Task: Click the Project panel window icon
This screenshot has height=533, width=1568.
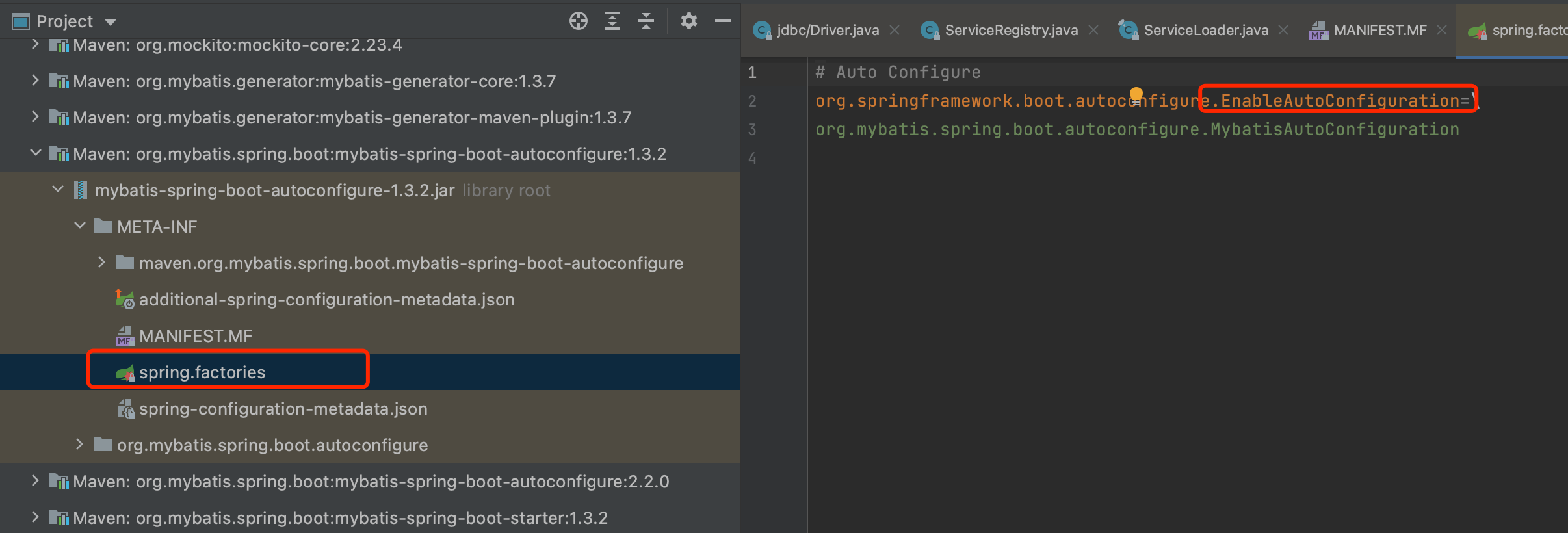Action: pos(21,22)
